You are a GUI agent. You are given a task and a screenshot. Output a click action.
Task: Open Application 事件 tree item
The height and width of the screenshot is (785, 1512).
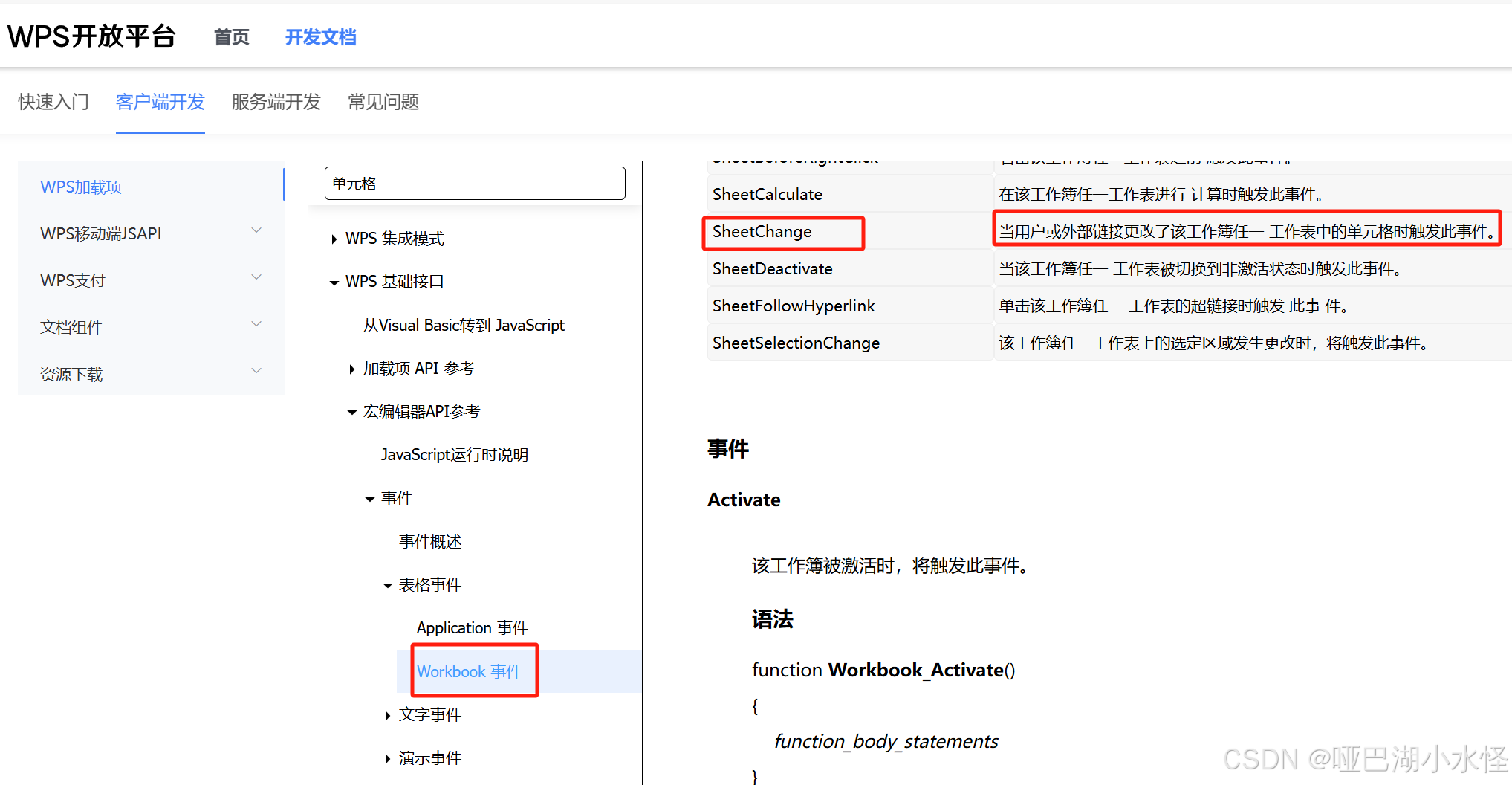(x=473, y=627)
